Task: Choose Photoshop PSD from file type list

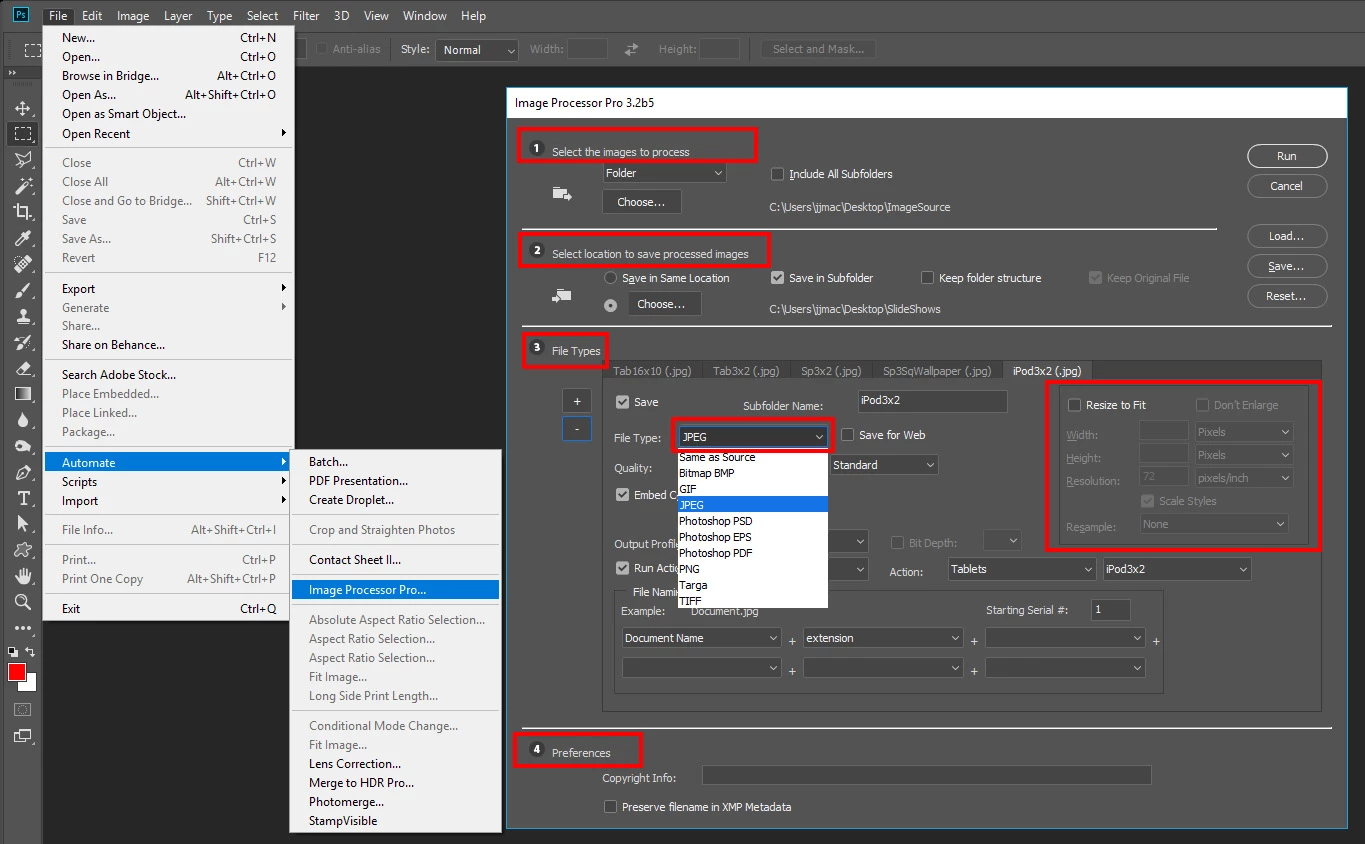Action: 752,521
